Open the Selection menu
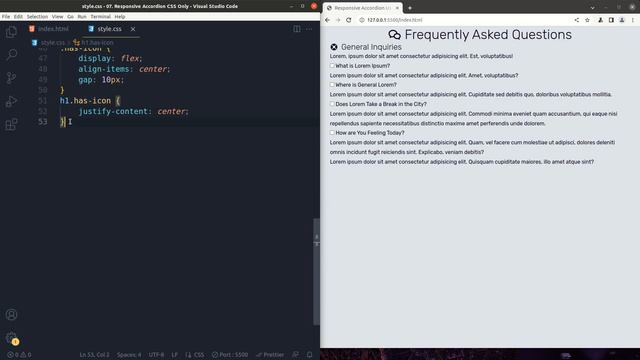The image size is (640, 360). pos(37,17)
